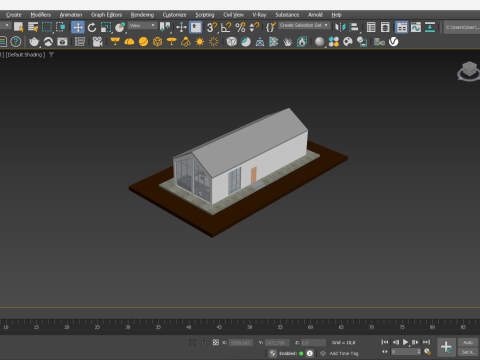
Task: Click the teapot Render Setup icon
Action: pyautogui.click(x=34, y=42)
